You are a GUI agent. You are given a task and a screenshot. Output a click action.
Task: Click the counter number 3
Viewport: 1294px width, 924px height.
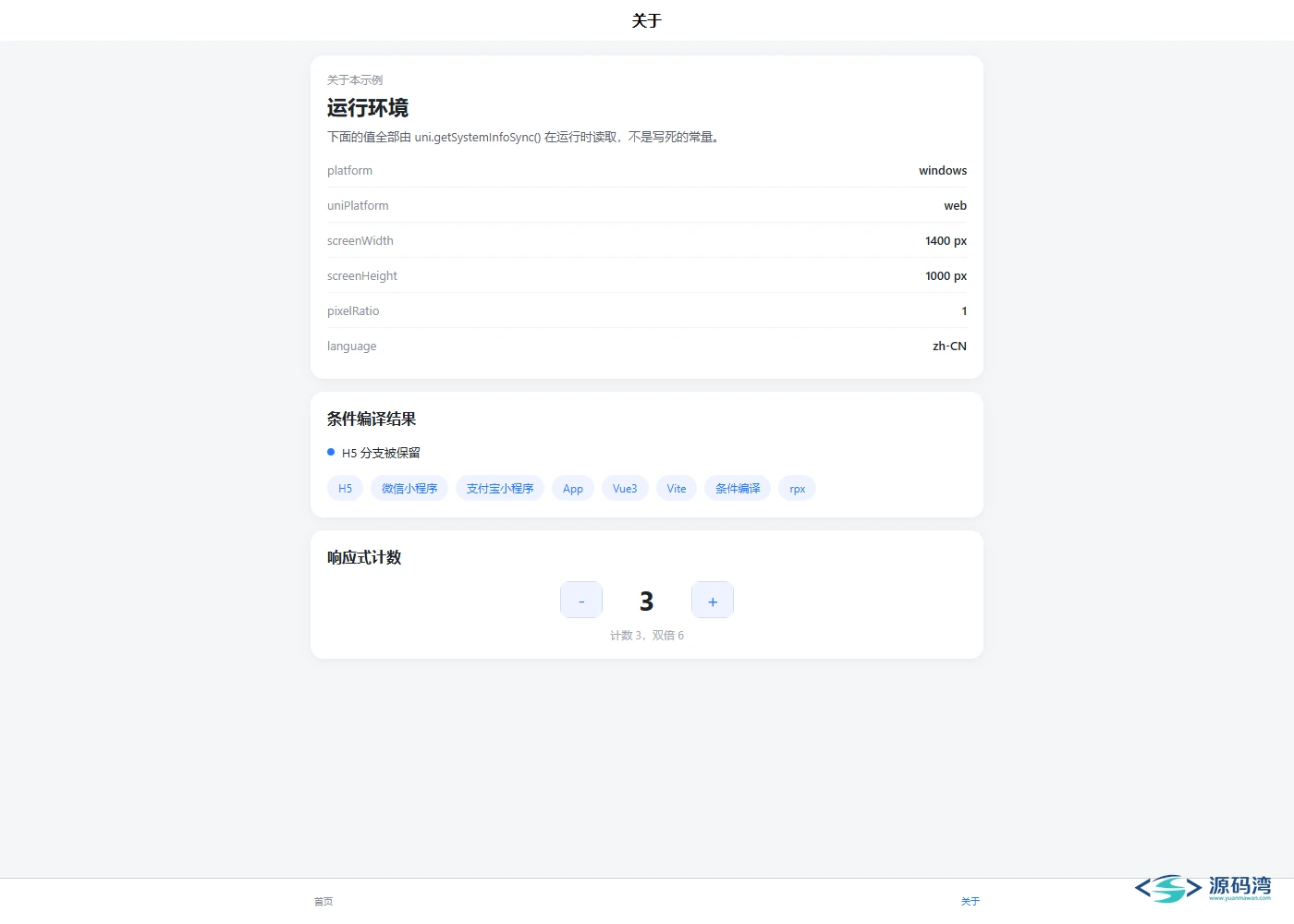point(647,602)
